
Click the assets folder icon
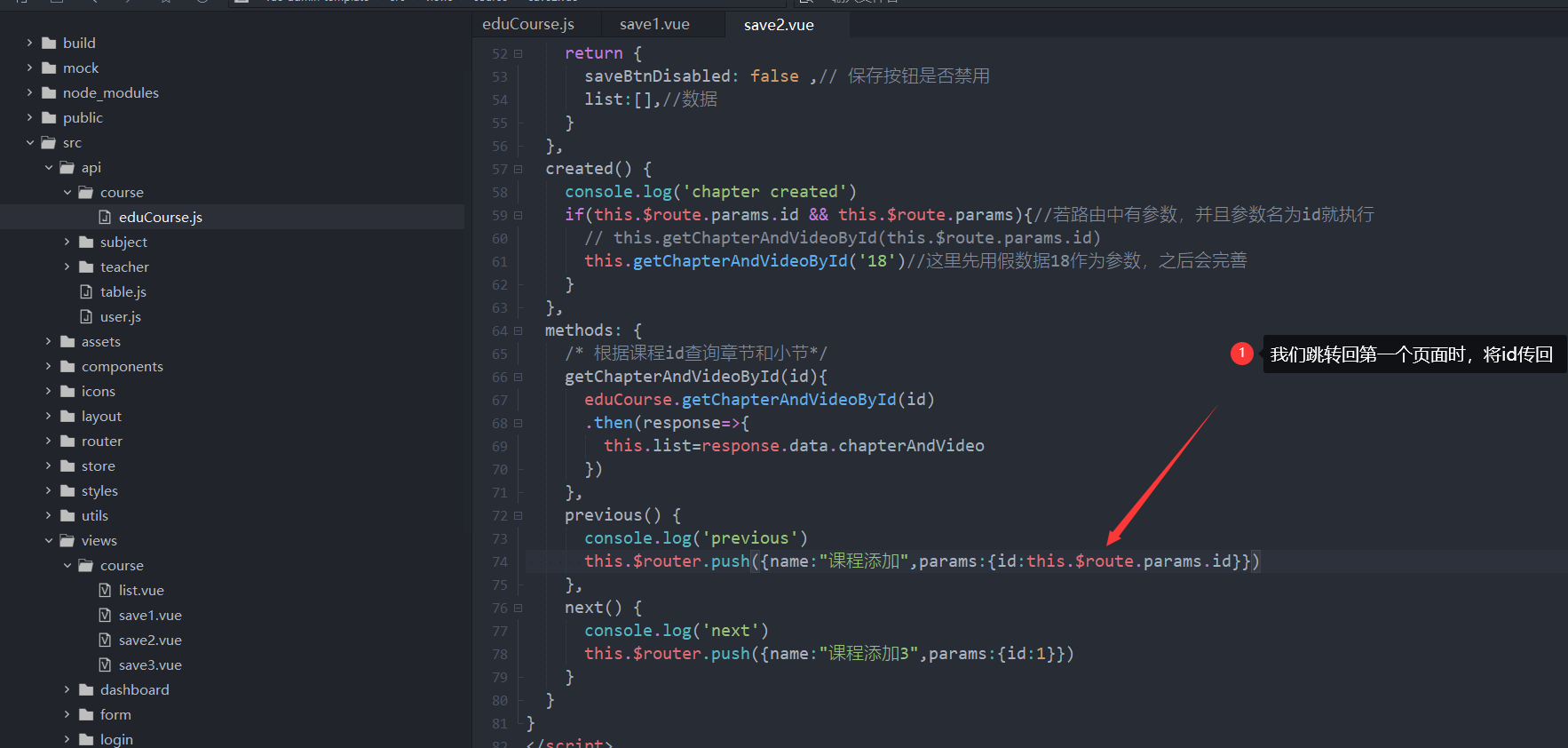[x=67, y=341]
